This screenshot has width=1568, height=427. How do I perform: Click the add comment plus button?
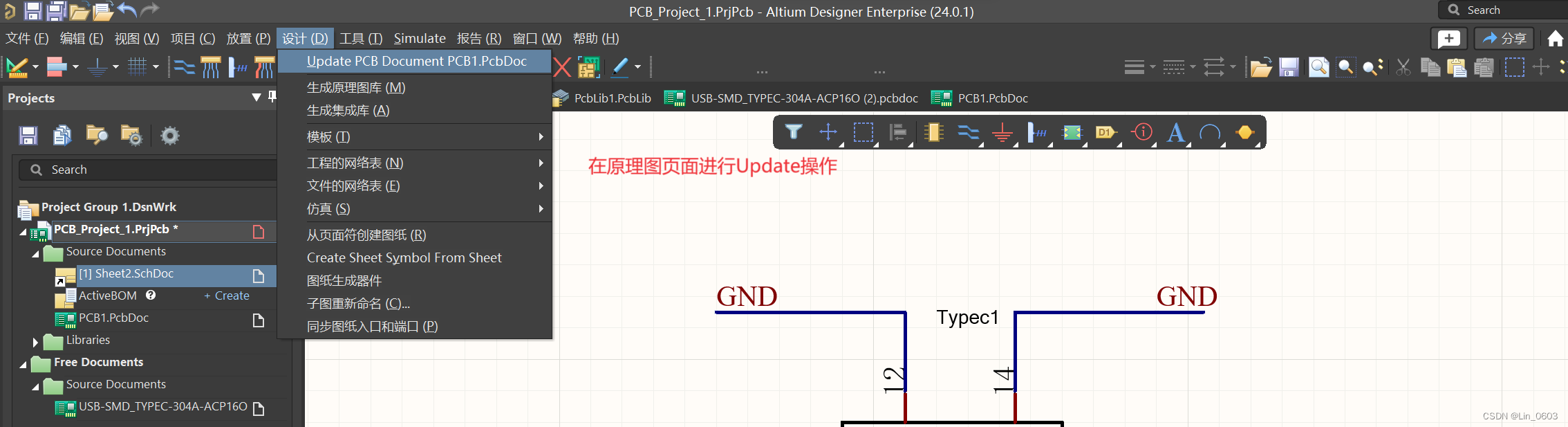click(1449, 39)
